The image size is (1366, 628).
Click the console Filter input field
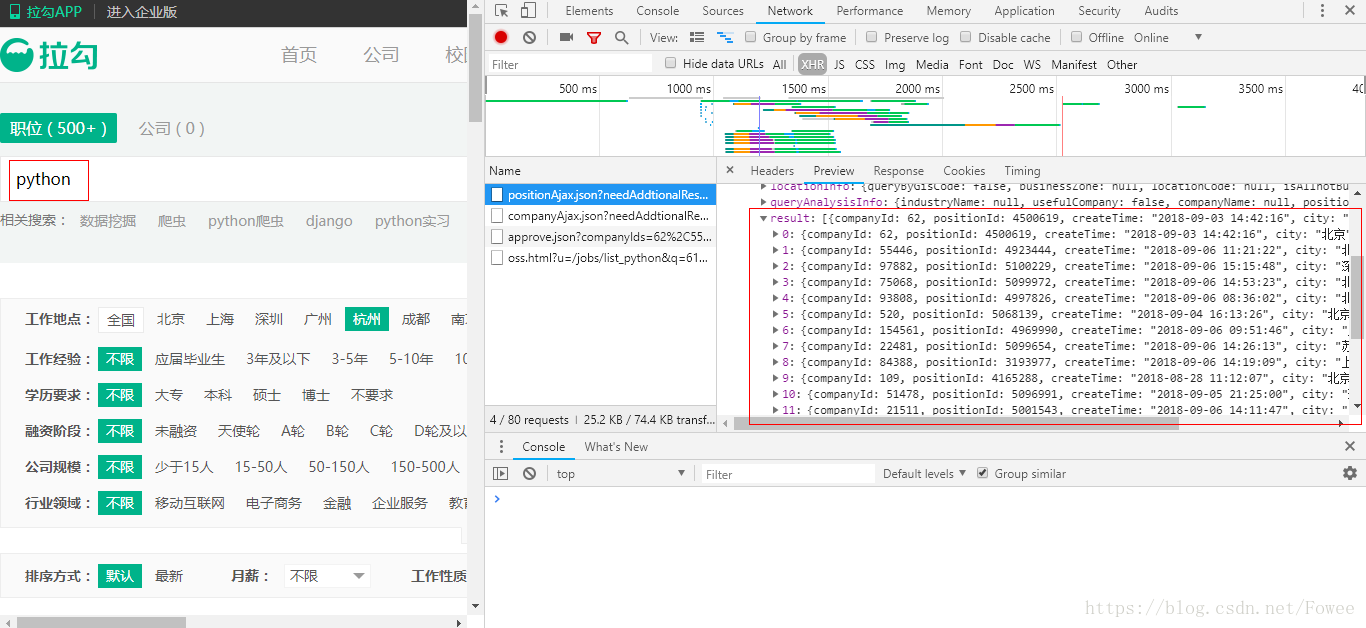pyautogui.click(x=786, y=474)
